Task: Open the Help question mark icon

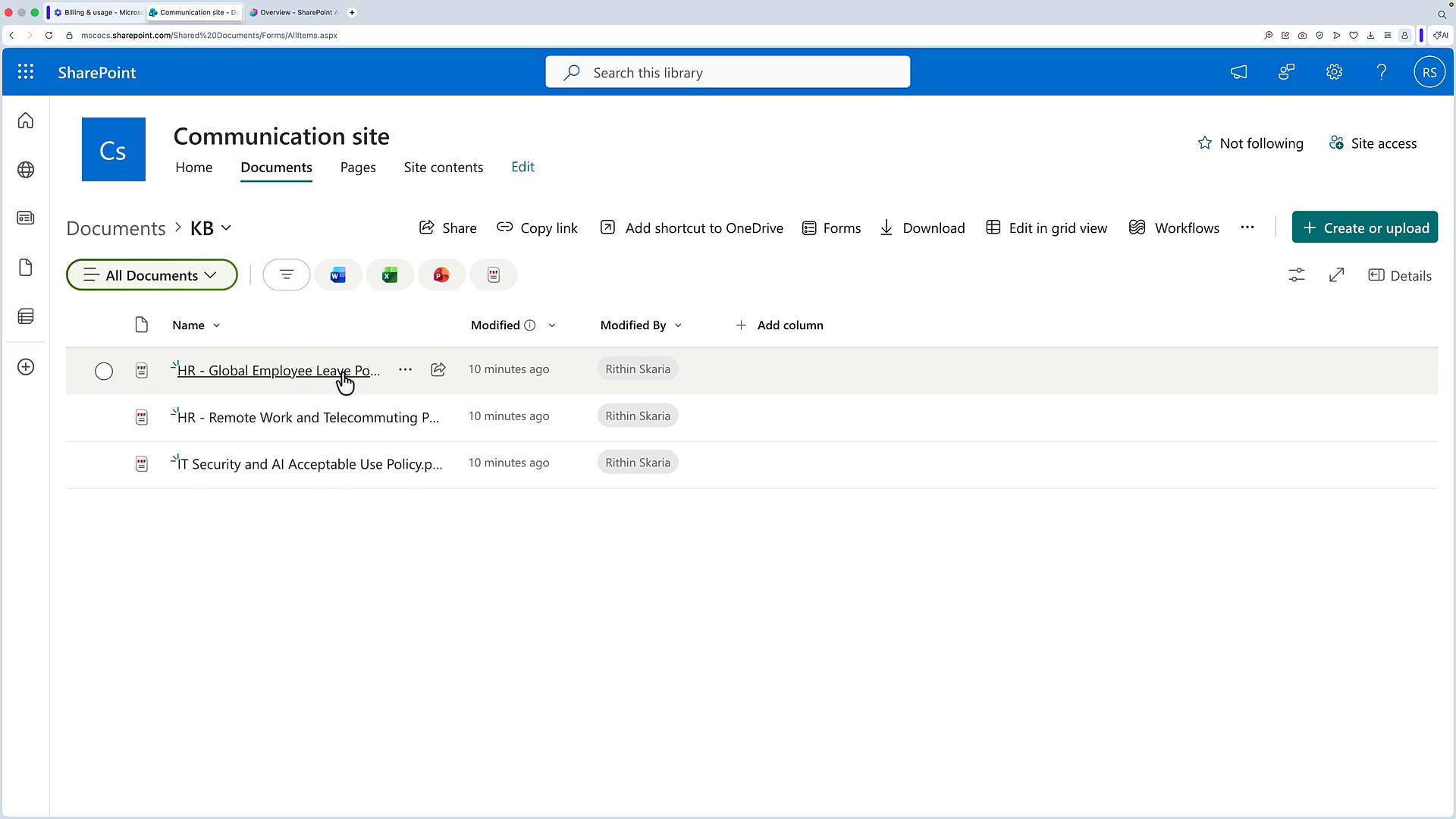Action: (1382, 72)
